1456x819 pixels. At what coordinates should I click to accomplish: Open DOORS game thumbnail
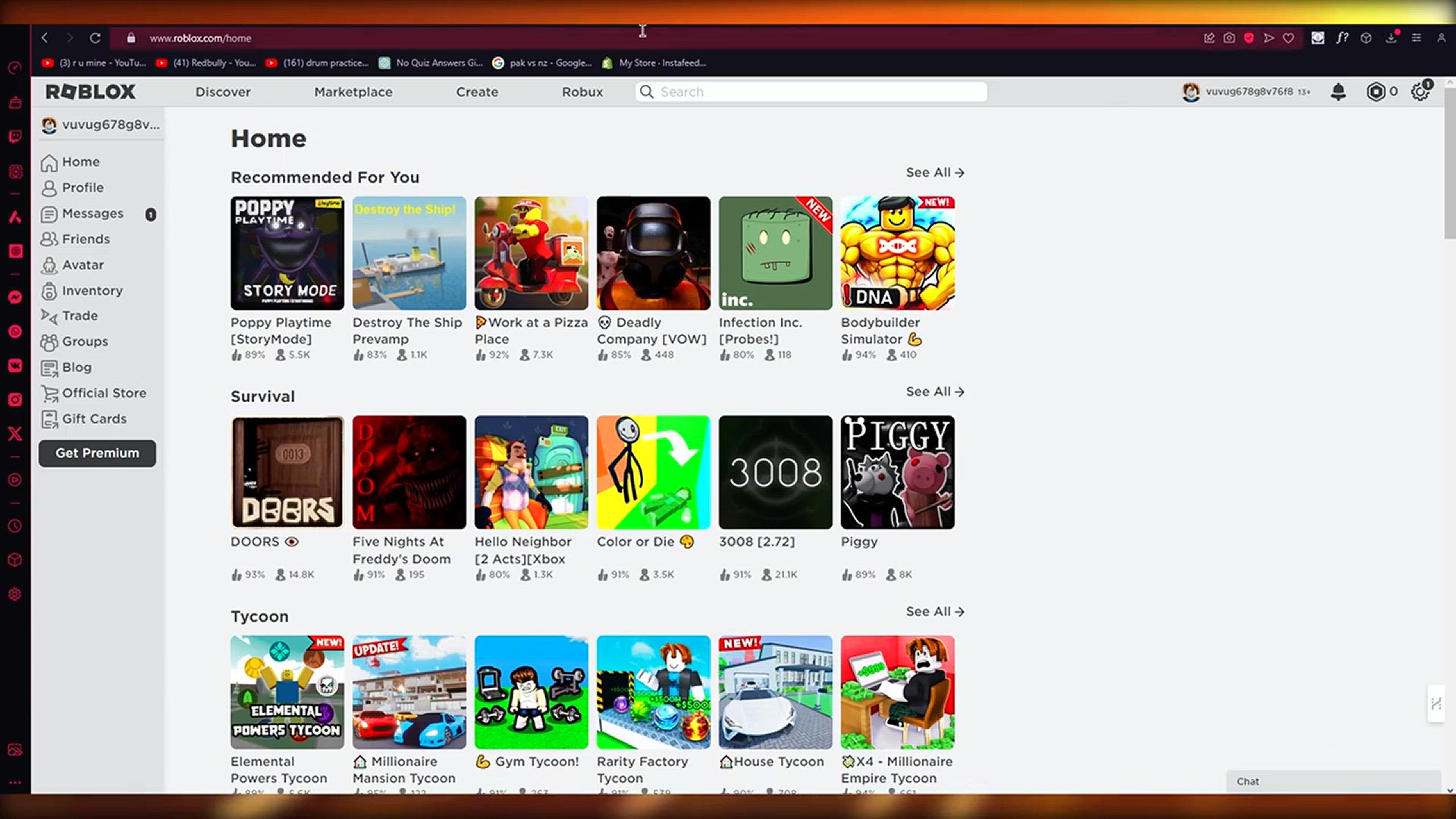(x=287, y=472)
